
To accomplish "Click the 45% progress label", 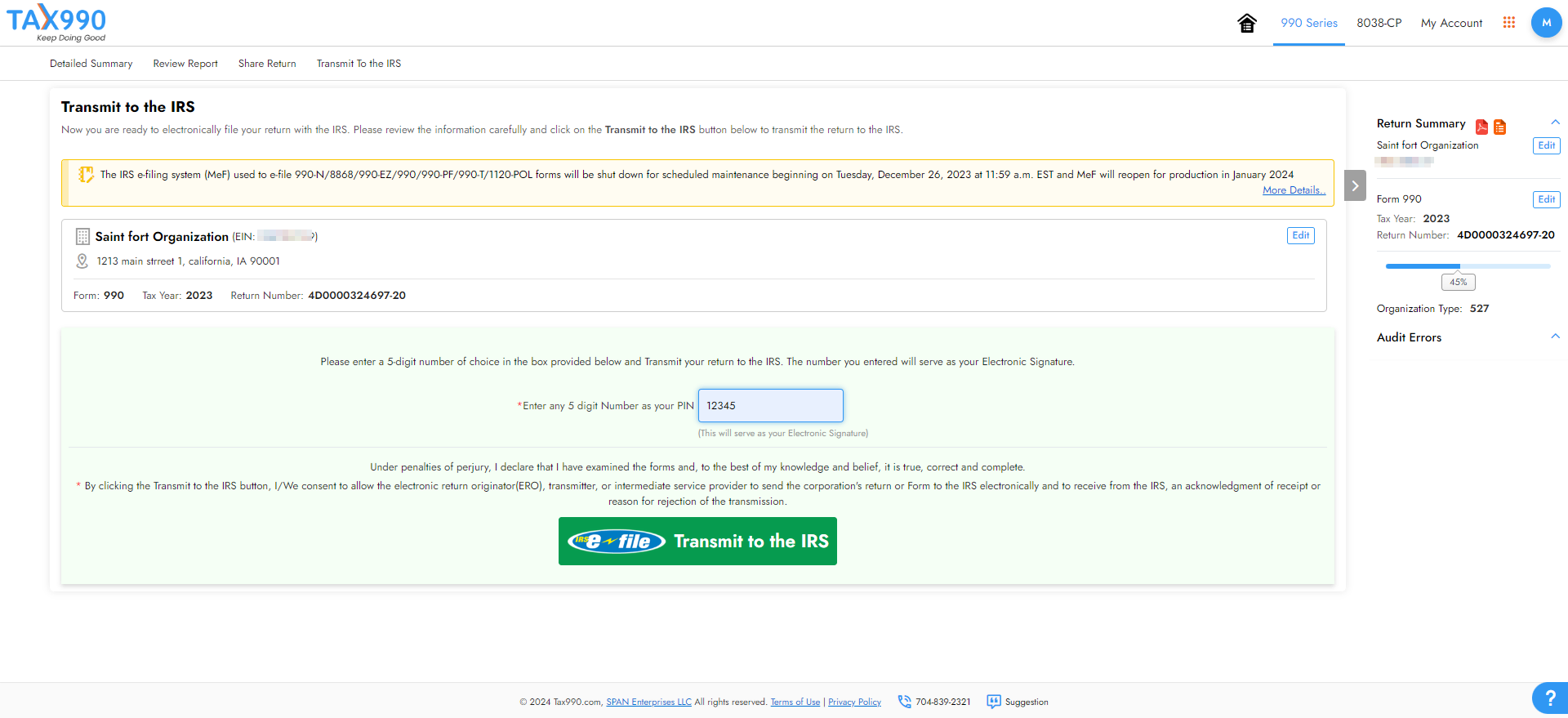I will (x=1458, y=282).
